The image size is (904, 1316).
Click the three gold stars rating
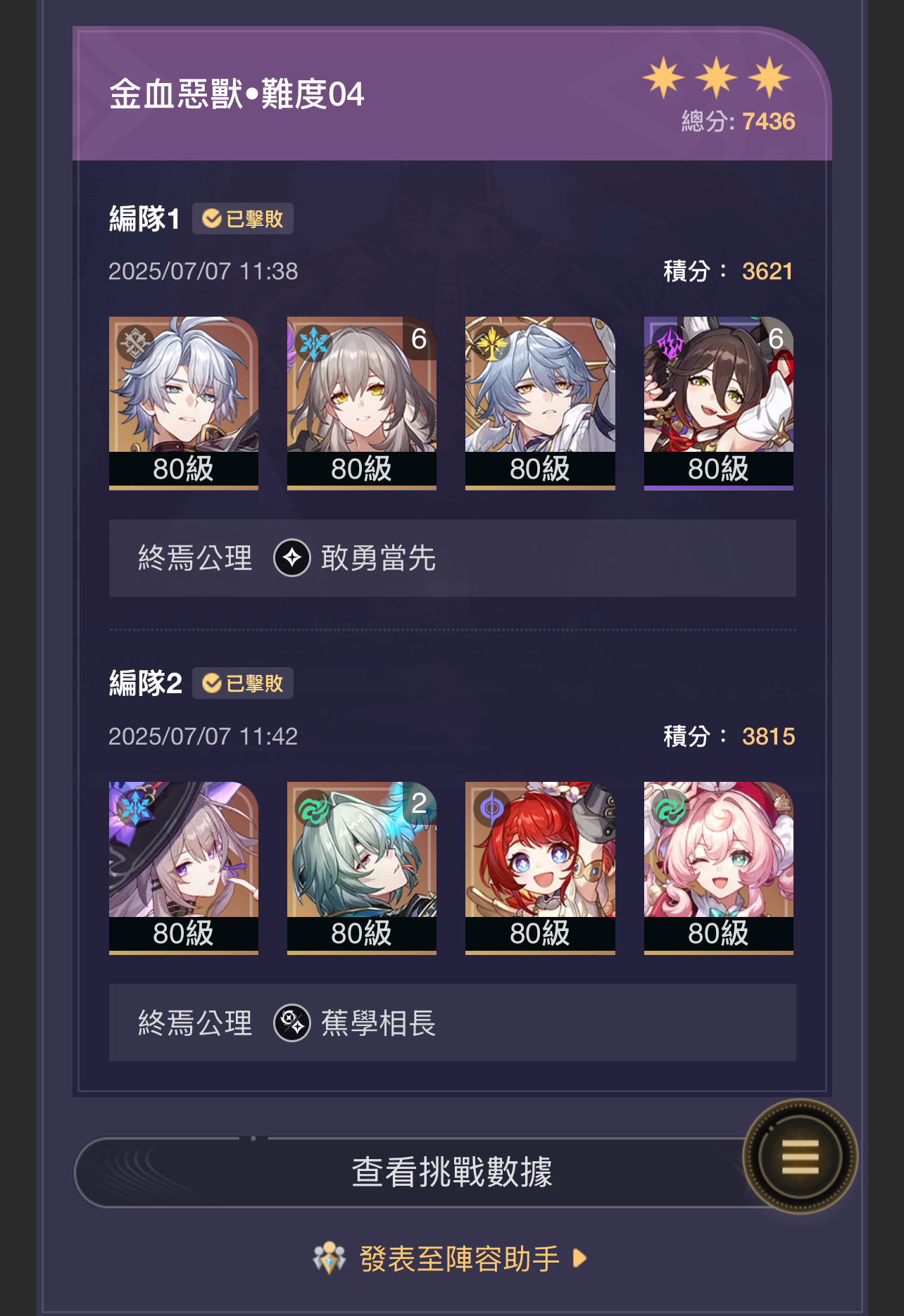pos(717,77)
